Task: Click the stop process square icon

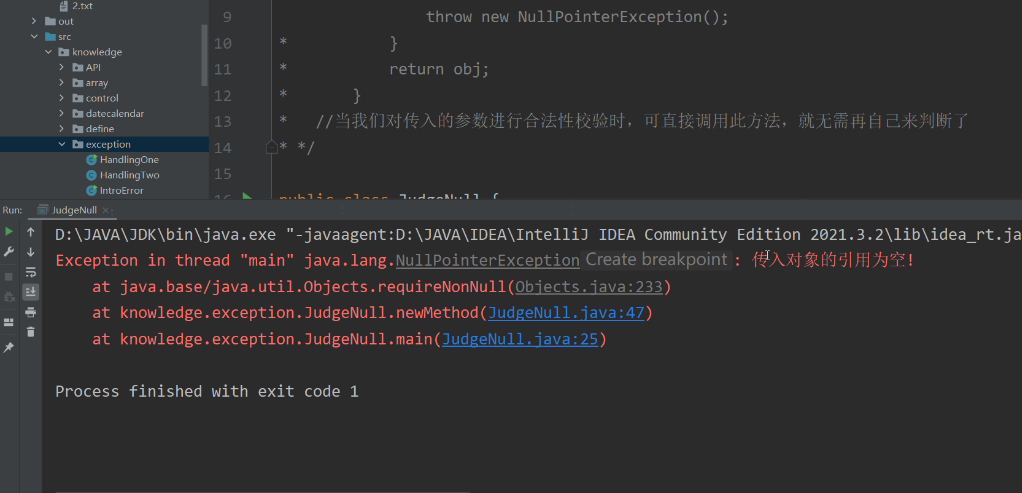Action: [9, 276]
